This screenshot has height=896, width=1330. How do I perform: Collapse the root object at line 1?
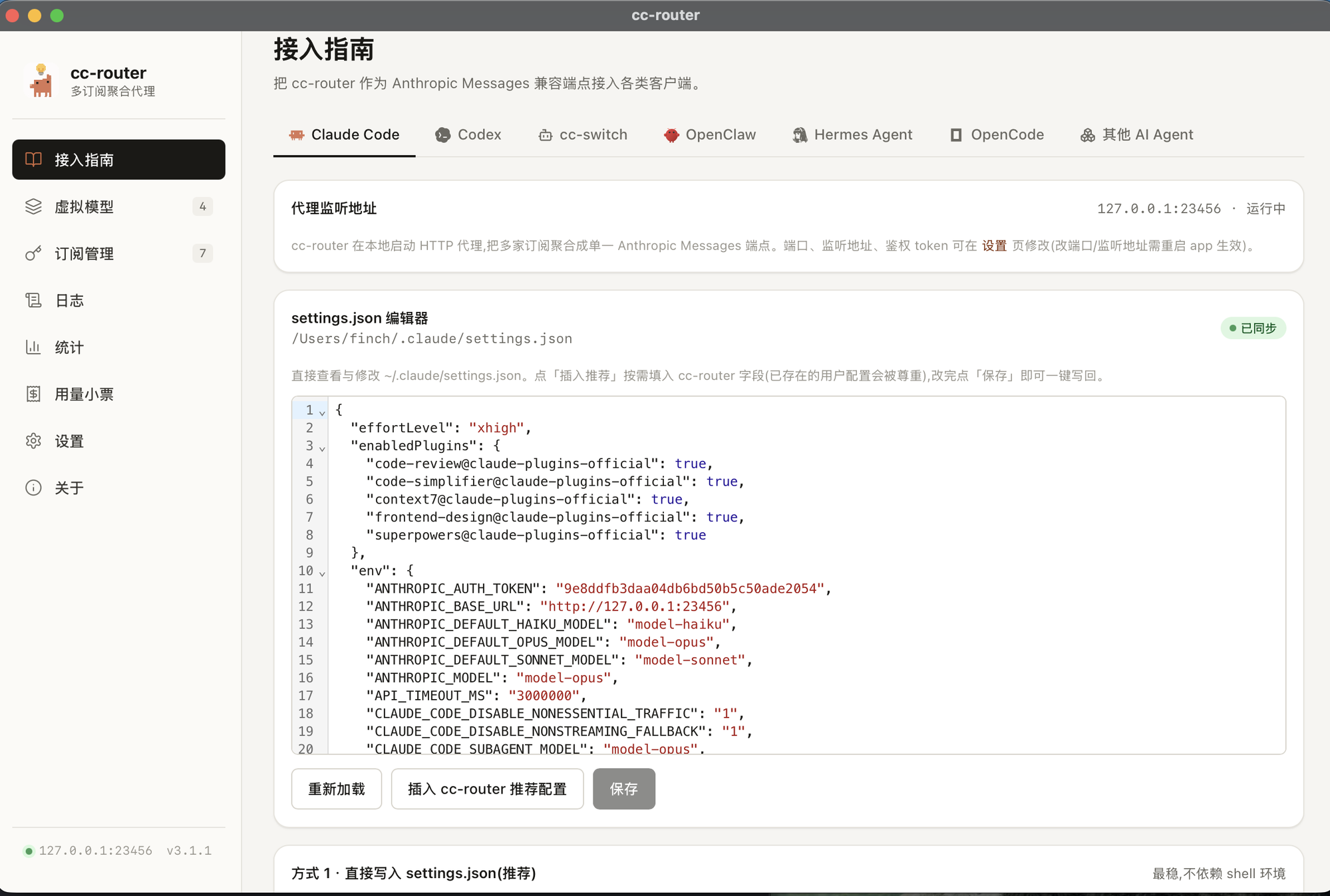pyautogui.click(x=322, y=413)
